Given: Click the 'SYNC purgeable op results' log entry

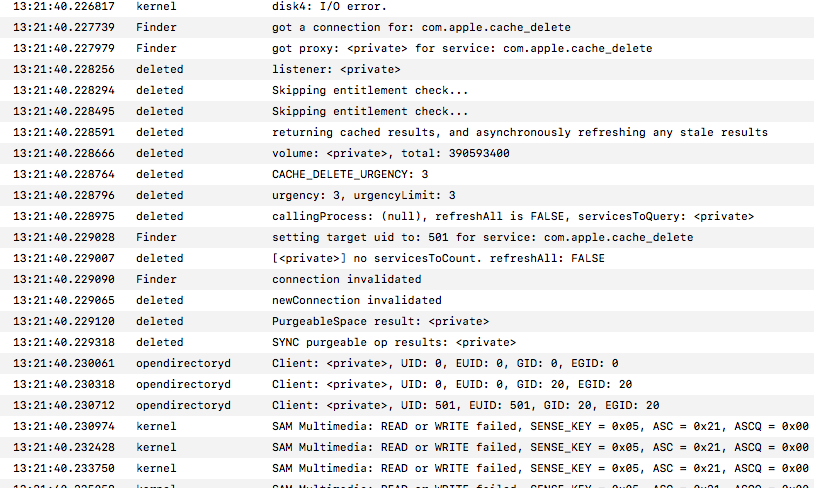Looking at the screenshot, I should [x=394, y=342].
